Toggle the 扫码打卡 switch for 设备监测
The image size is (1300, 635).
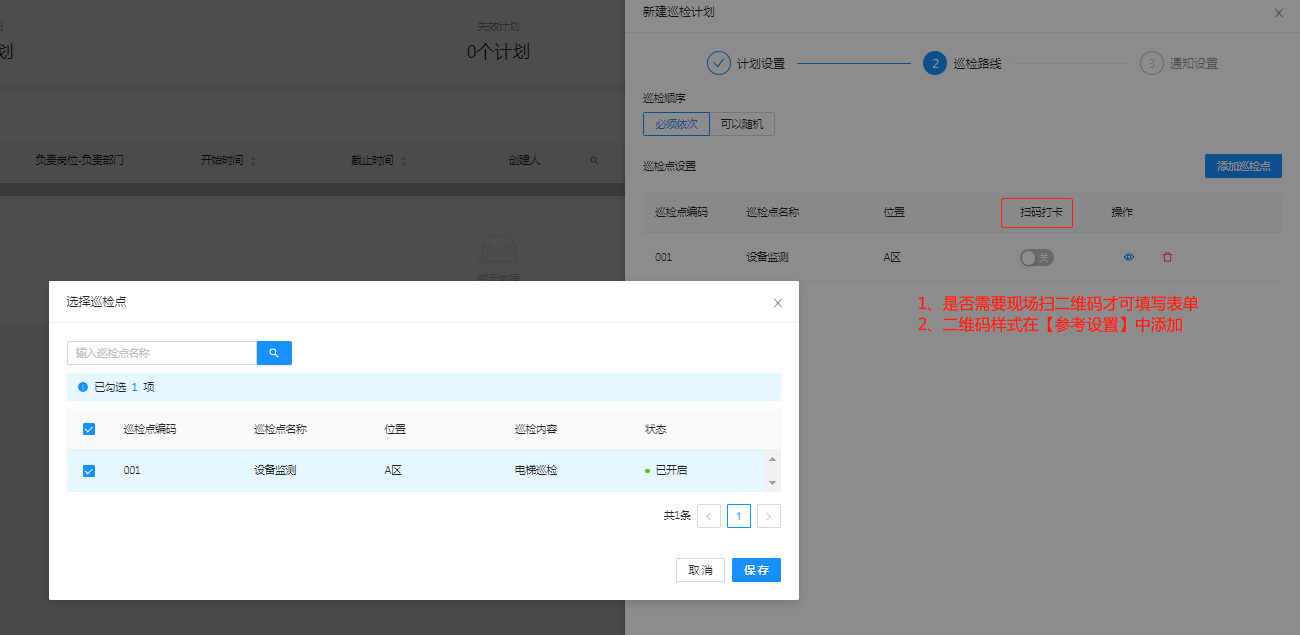pyautogui.click(x=1036, y=258)
